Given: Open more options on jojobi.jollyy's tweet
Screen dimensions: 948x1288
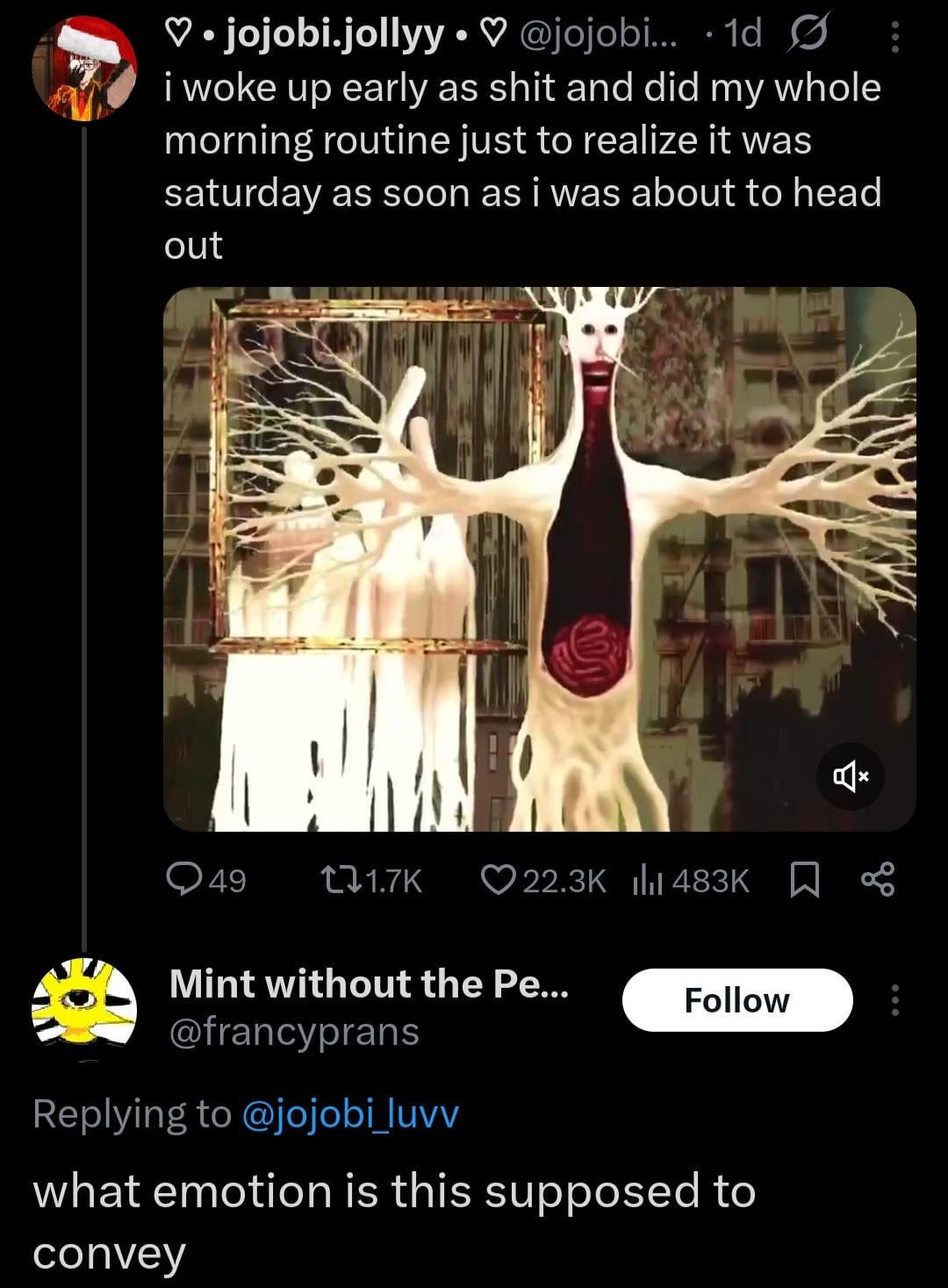Looking at the screenshot, I should [x=894, y=38].
